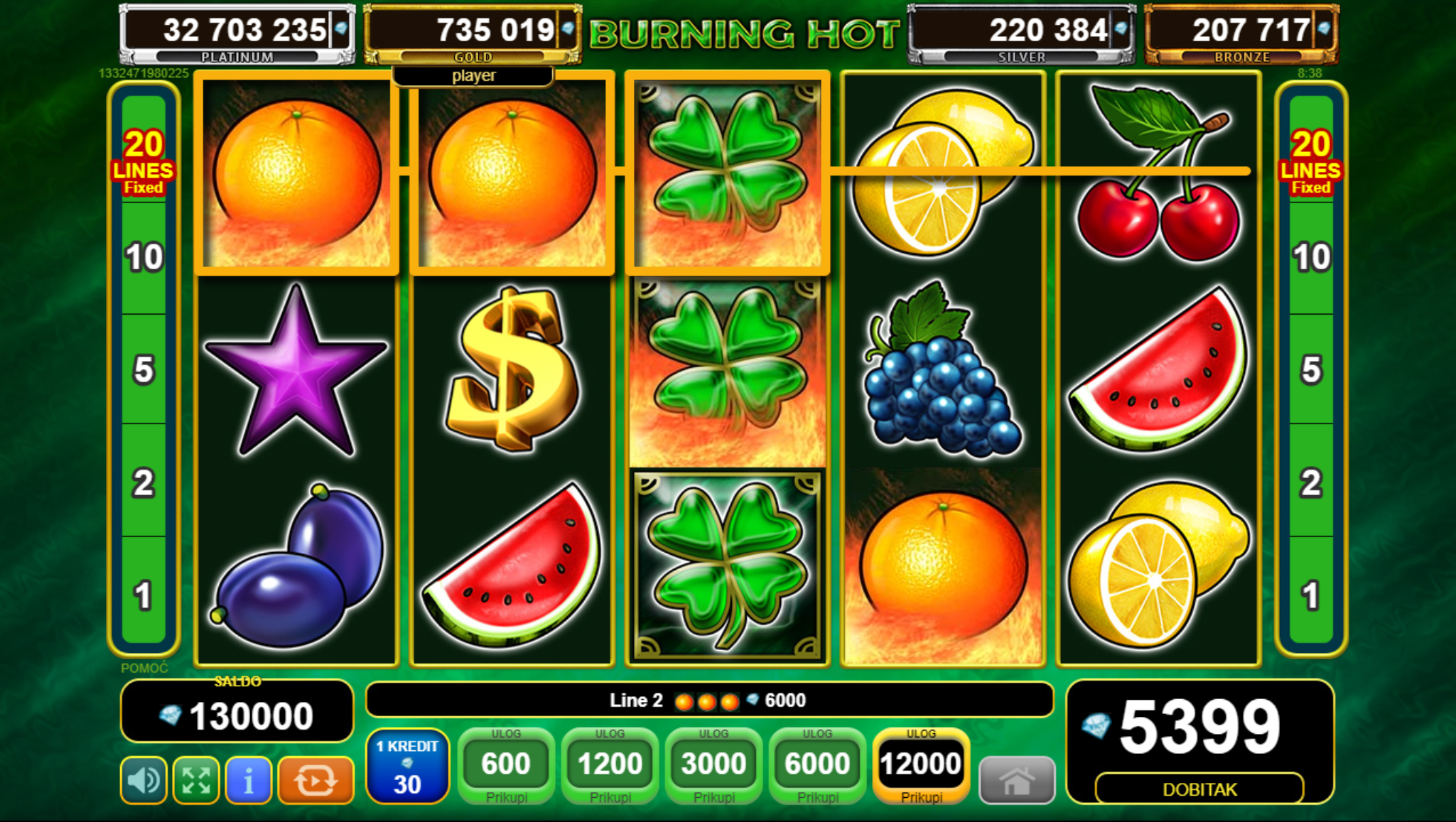Spin with the 600 bet button

tap(506, 766)
